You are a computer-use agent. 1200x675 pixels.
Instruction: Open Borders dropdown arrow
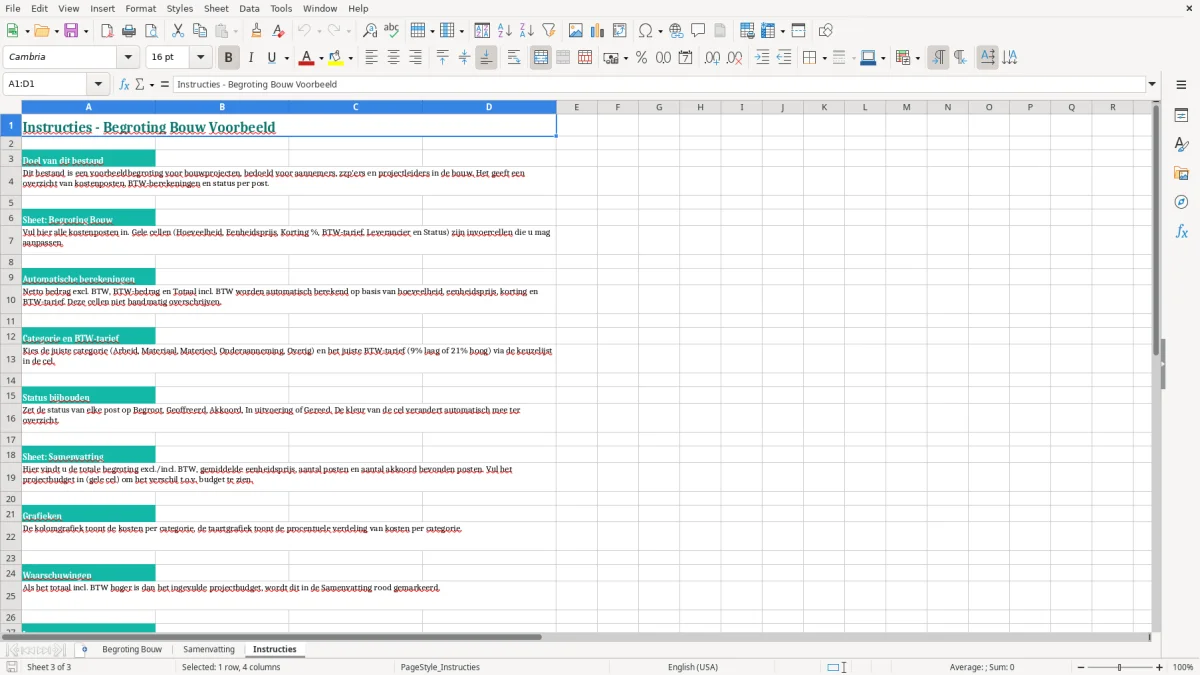(824, 58)
